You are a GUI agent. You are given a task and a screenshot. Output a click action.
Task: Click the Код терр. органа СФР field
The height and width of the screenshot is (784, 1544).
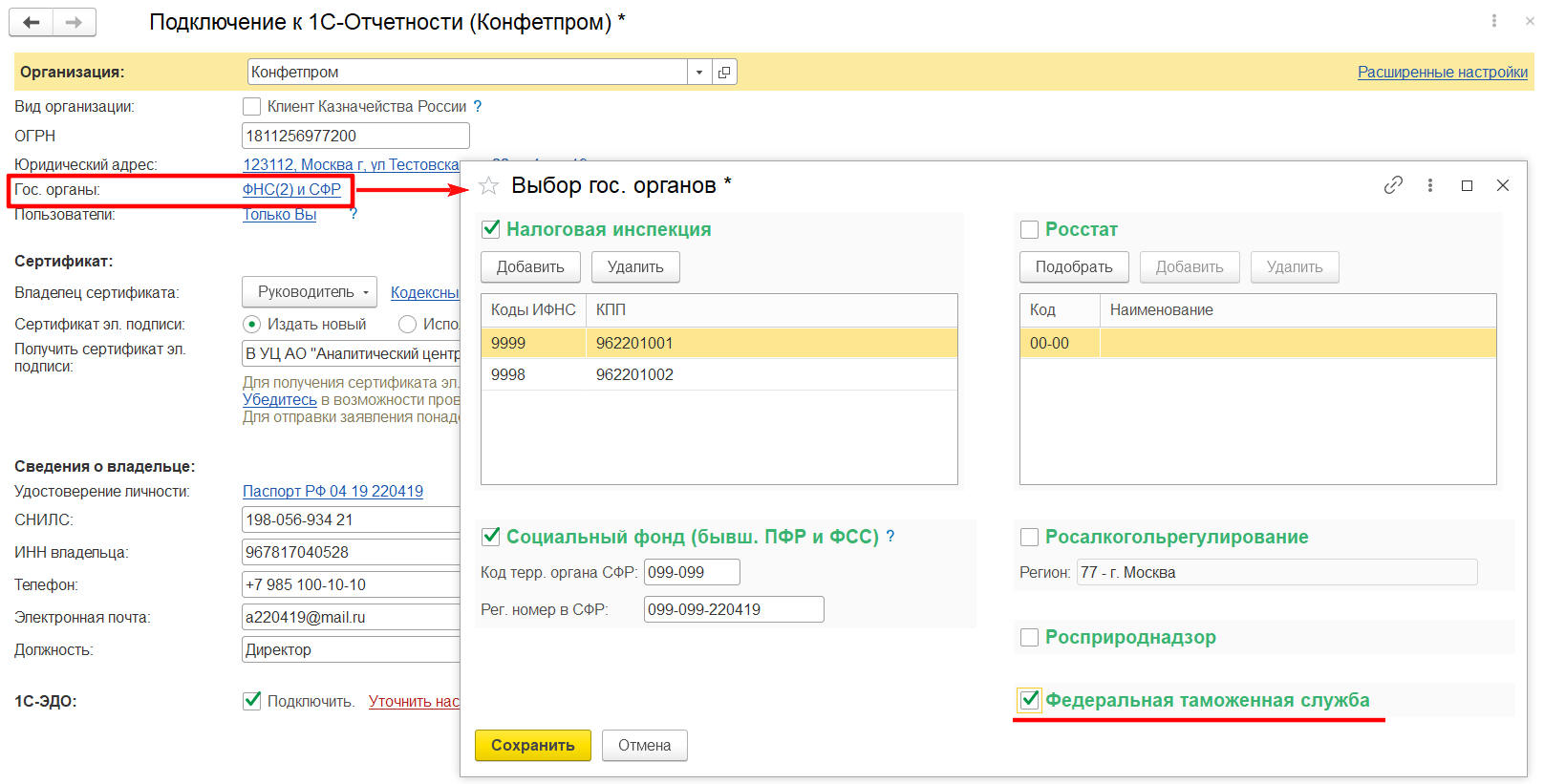pos(692,572)
